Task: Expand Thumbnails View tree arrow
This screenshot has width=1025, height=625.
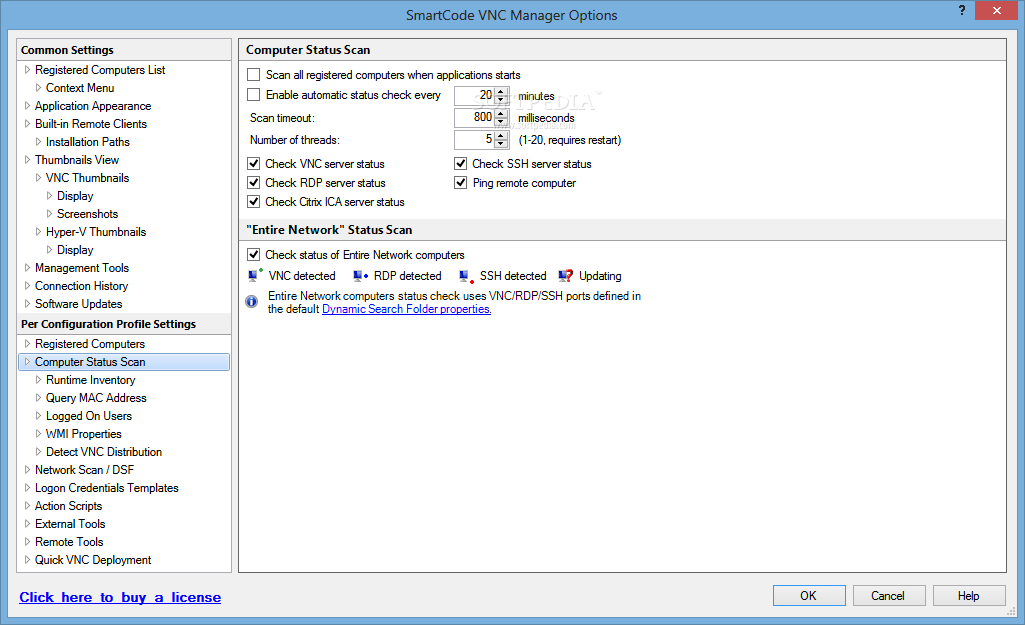Action: pyautogui.click(x=27, y=160)
